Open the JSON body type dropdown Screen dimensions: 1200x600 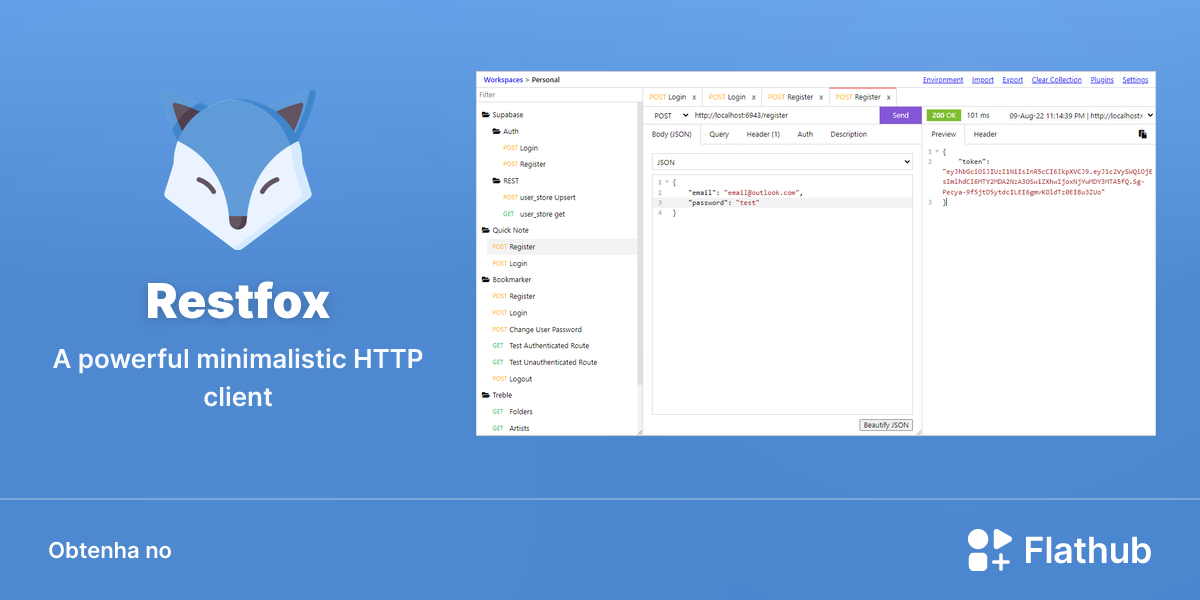pyautogui.click(x=782, y=162)
